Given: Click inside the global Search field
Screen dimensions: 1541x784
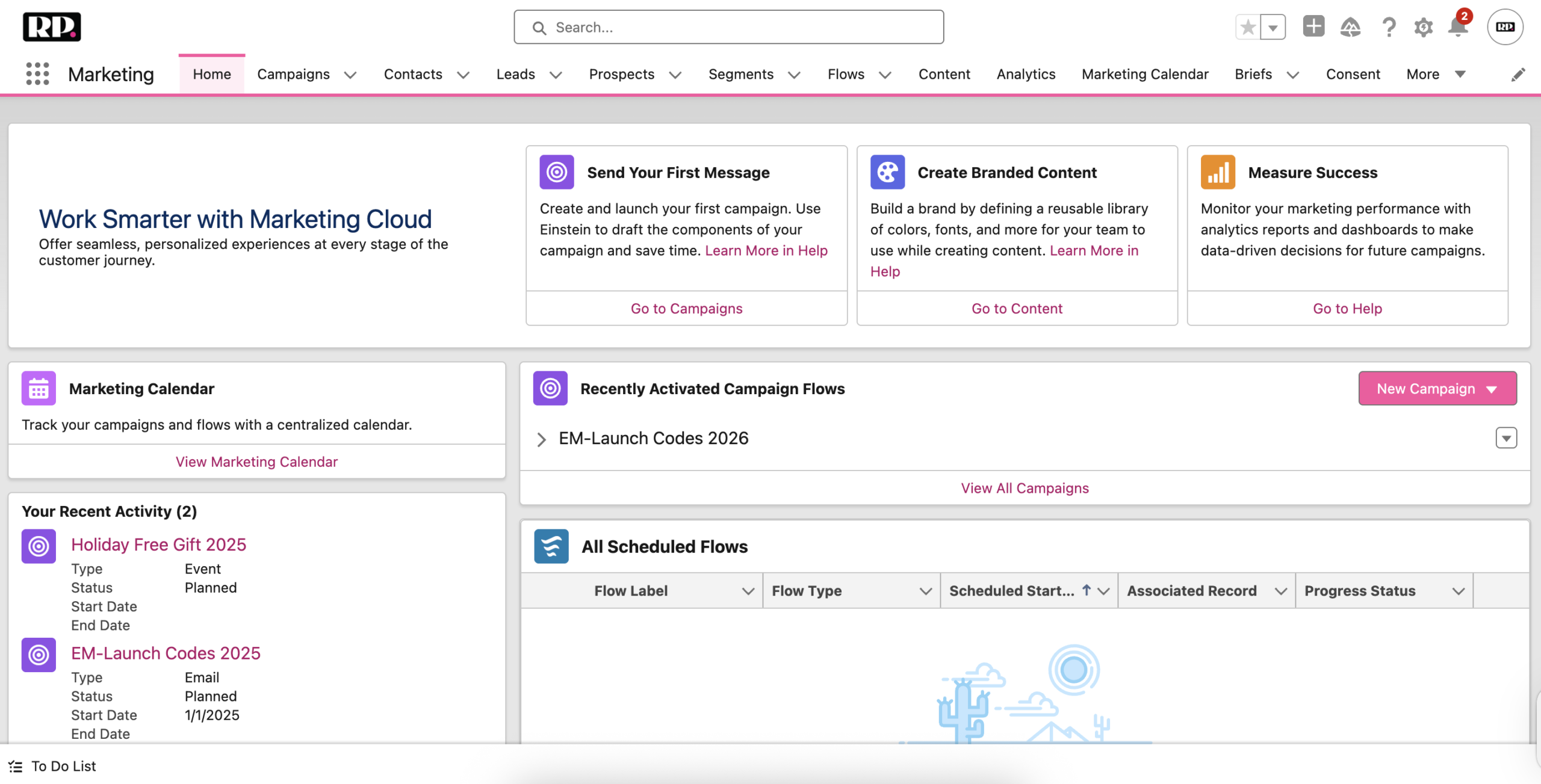Looking at the screenshot, I should pyautogui.click(x=728, y=27).
